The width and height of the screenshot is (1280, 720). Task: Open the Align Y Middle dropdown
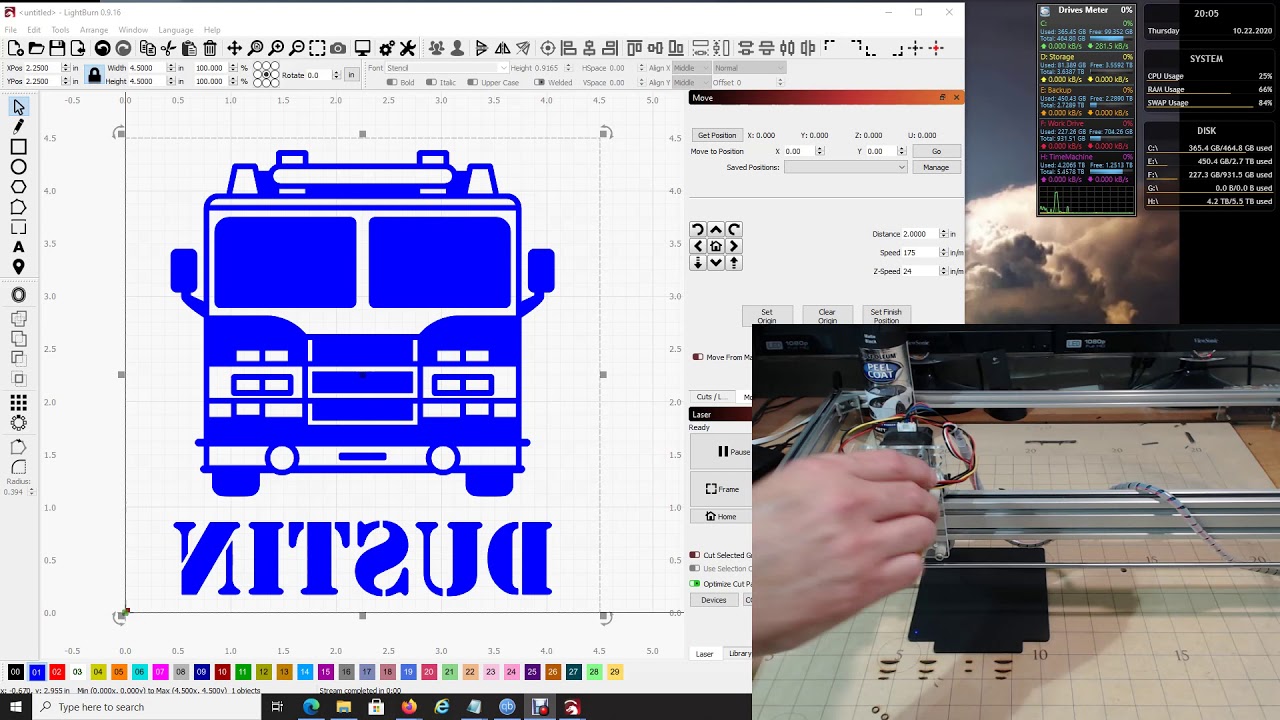point(690,82)
